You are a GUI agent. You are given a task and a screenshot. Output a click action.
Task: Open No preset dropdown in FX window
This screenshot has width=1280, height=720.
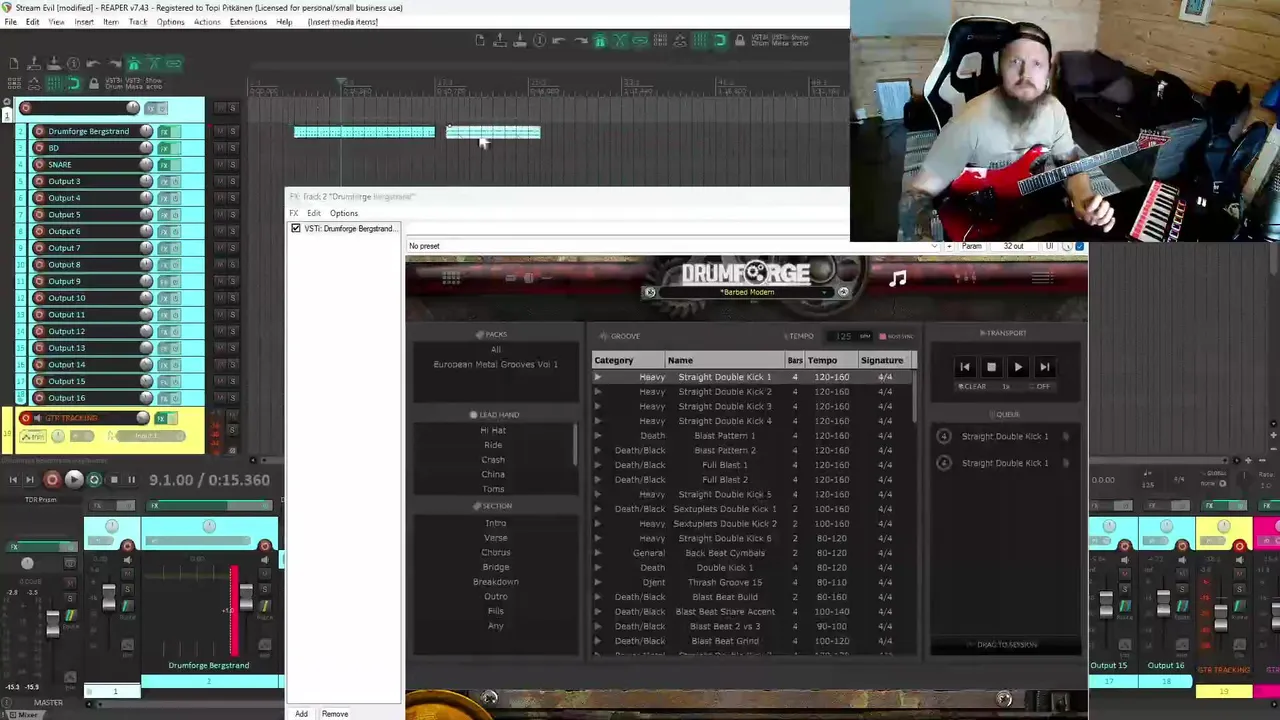[673, 246]
